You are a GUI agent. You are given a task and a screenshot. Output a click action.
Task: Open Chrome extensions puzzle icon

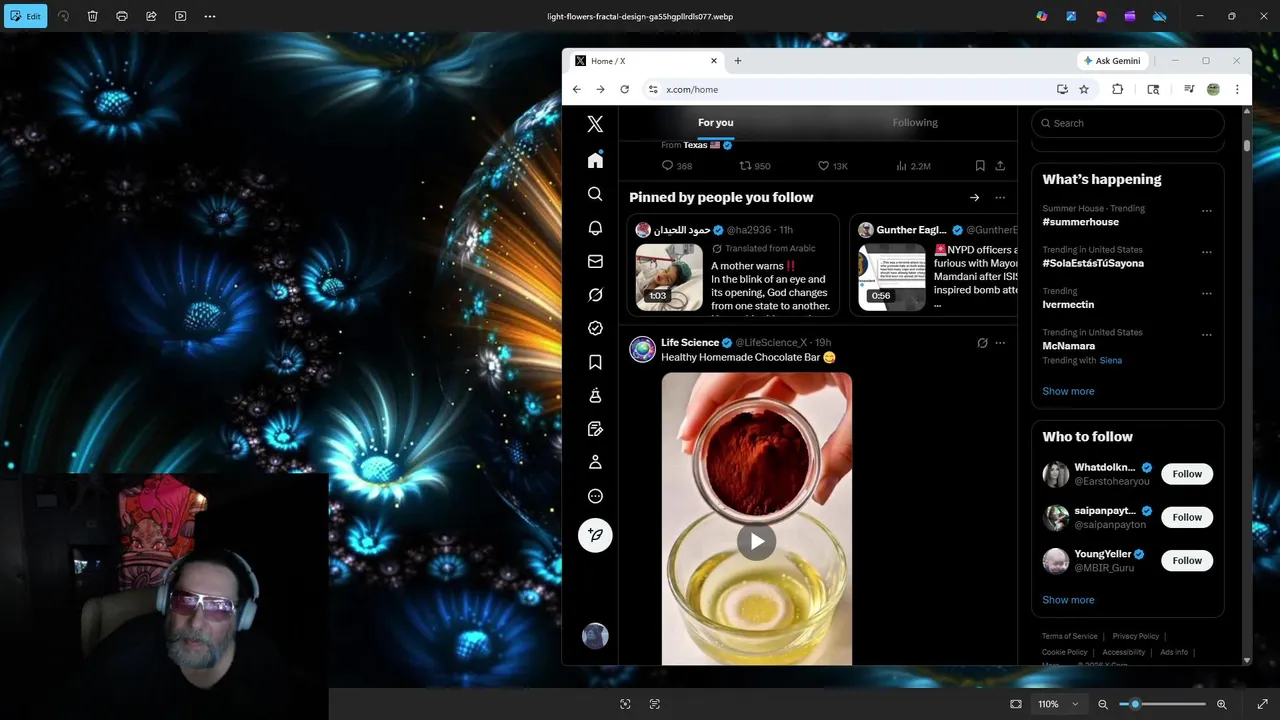point(1118,89)
